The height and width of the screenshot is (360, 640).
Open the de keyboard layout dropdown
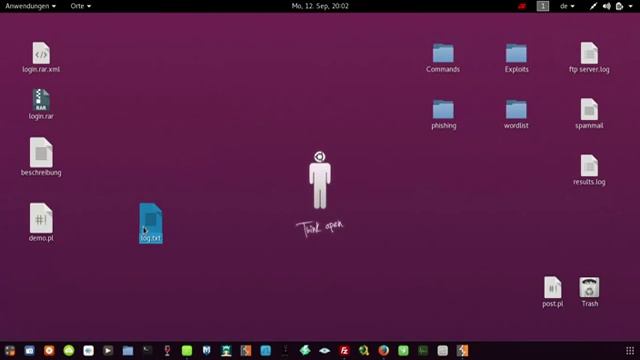tap(567, 6)
